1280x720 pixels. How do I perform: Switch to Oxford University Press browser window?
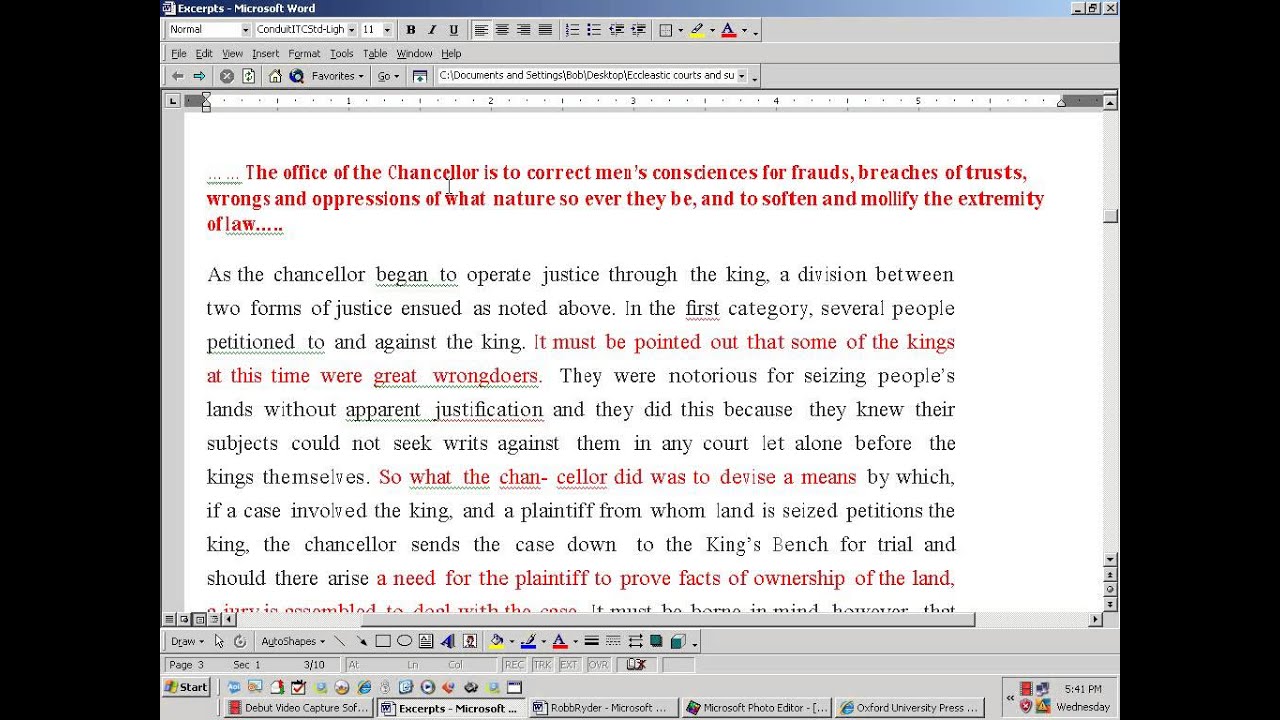point(910,708)
